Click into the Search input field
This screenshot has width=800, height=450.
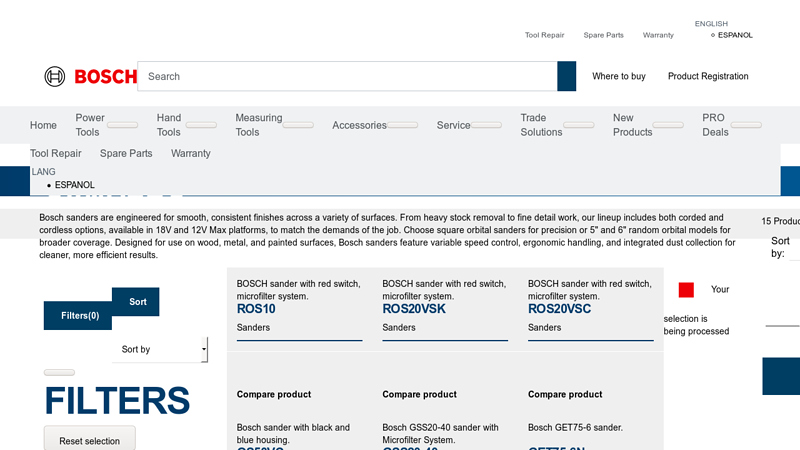pos(346,76)
